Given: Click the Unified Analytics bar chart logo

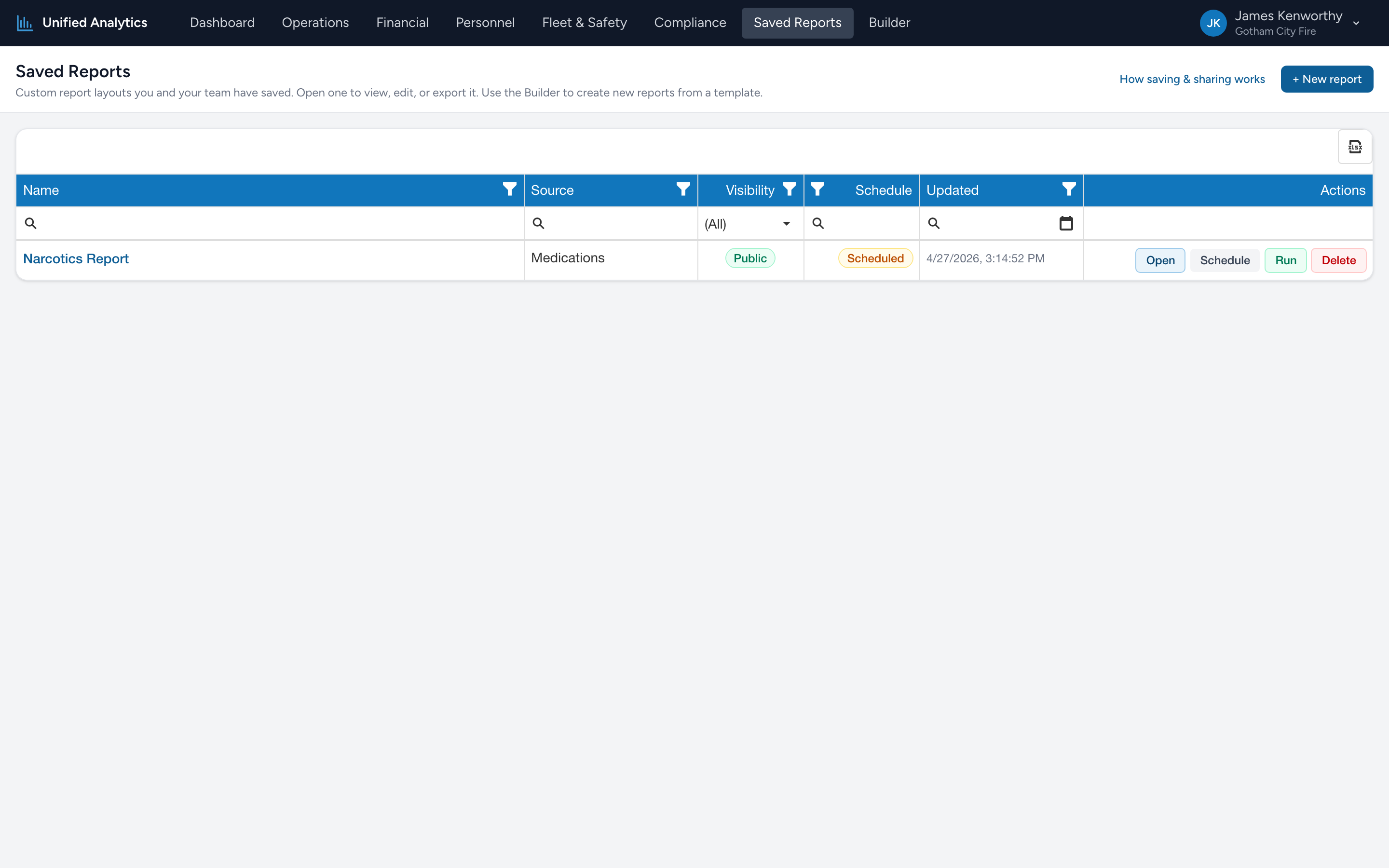Looking at the screenshot, I should point(24,23).
